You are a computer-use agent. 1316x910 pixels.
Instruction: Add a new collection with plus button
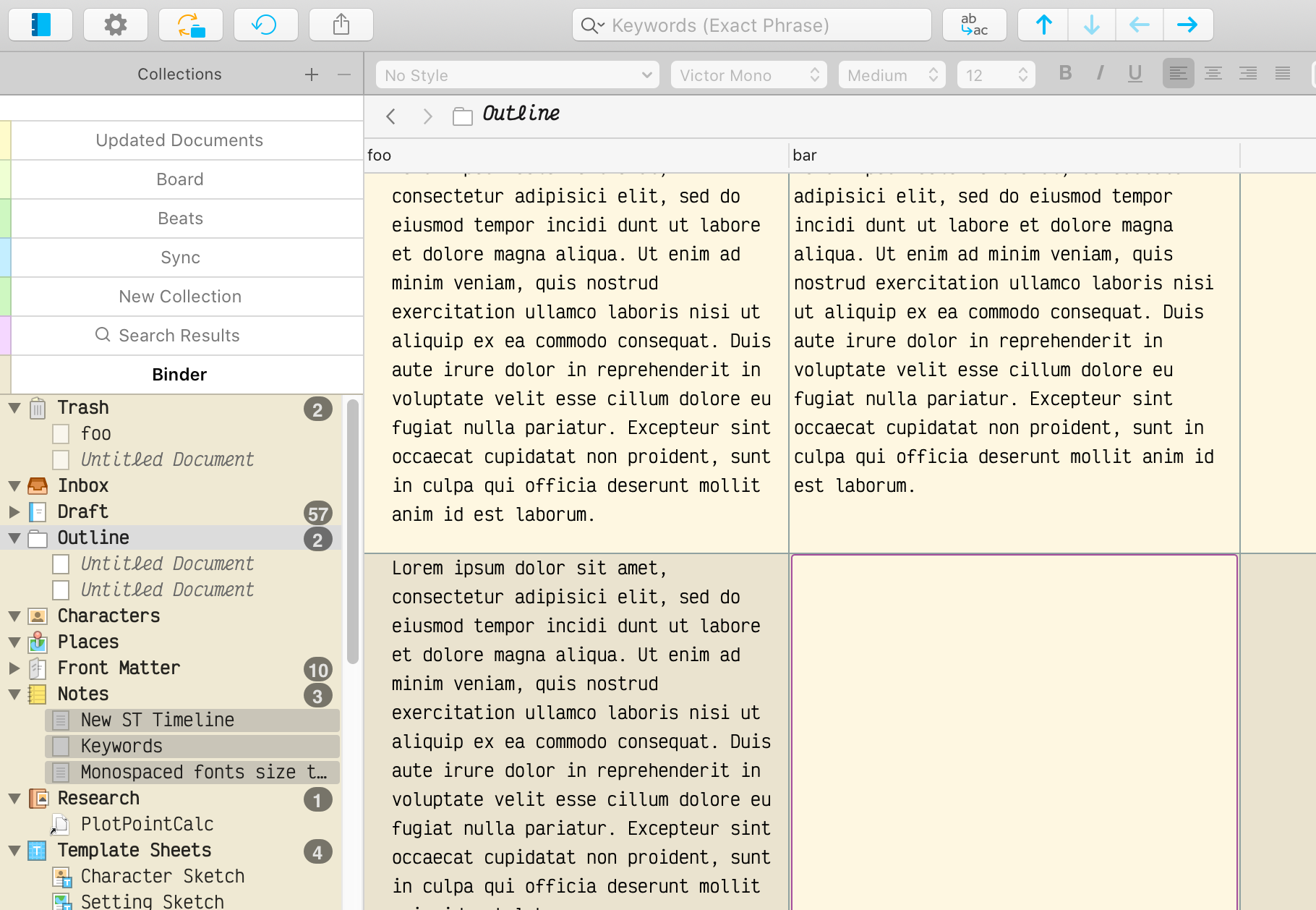(312, 75)
